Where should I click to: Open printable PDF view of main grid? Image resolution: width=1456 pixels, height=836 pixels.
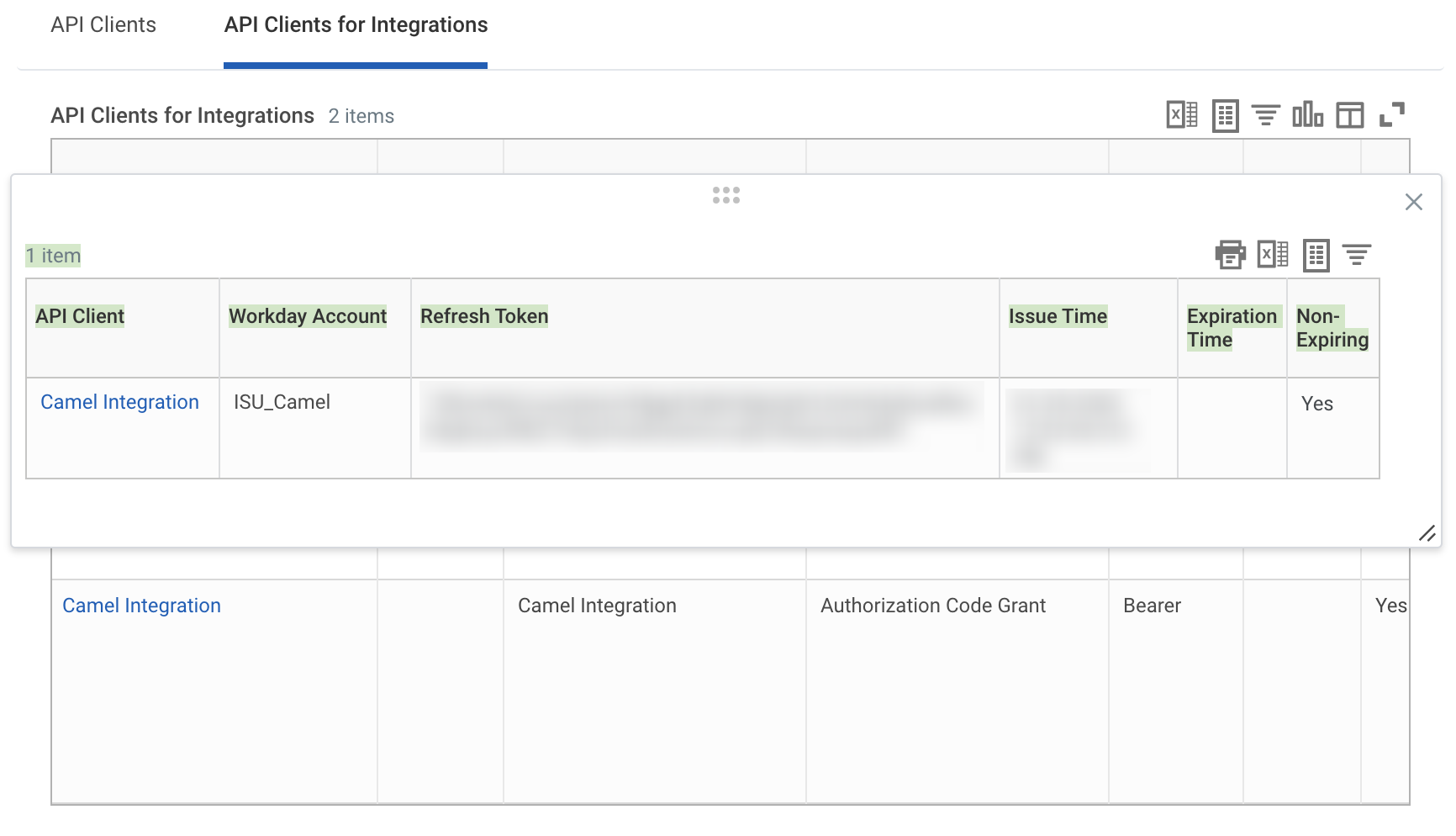pos(1224,115)
